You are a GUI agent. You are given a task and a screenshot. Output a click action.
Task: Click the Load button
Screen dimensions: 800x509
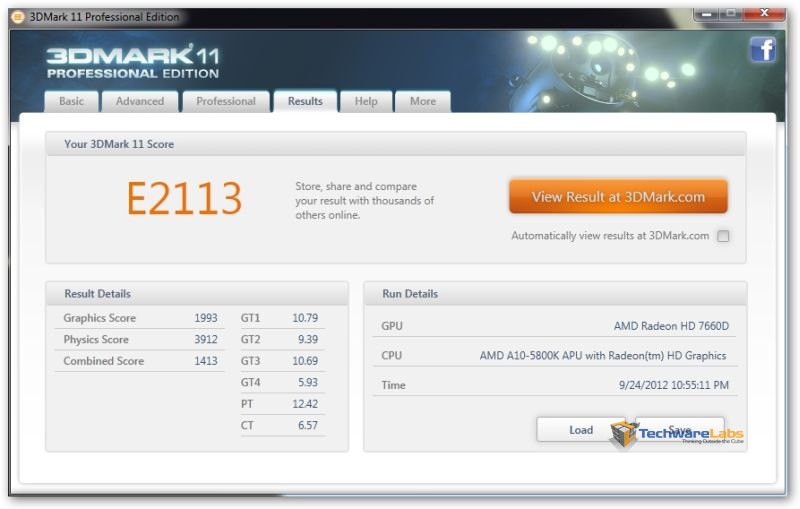point(581,430)
